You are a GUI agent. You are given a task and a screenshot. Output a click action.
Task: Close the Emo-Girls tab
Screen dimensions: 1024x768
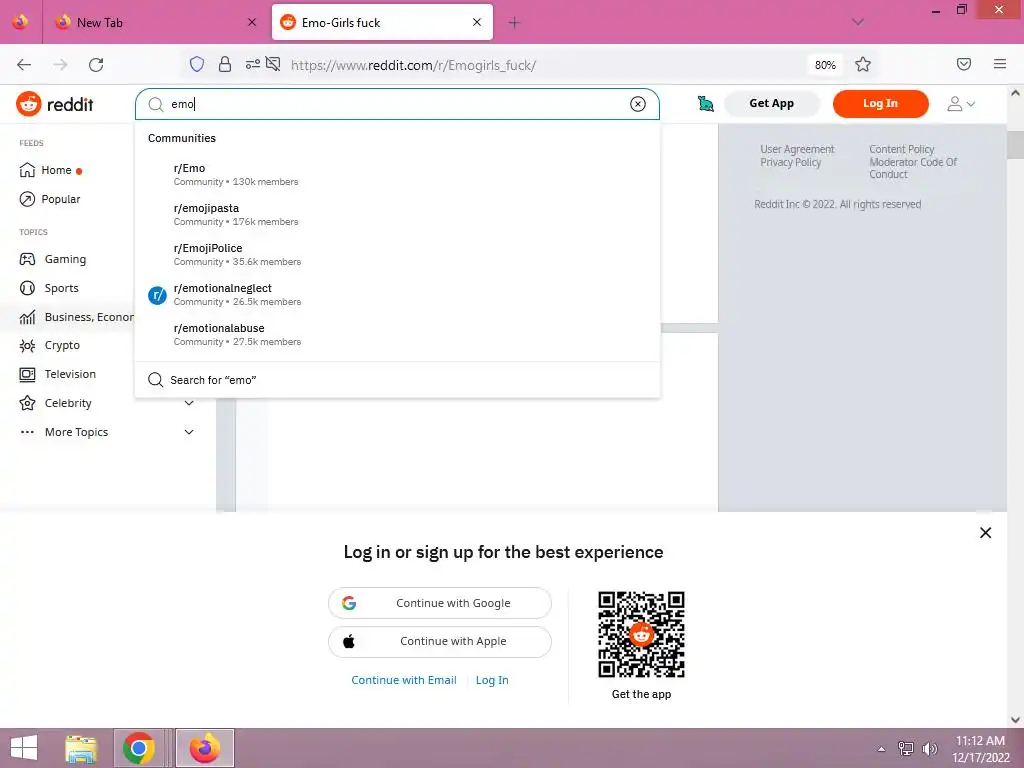pyautogui.click(x=477, y=22)
